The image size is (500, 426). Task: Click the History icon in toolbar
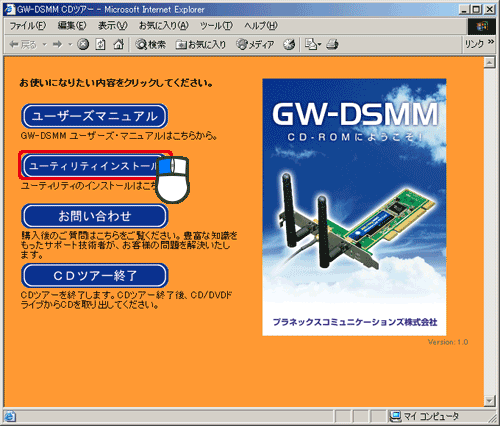(x=289, y=44)
